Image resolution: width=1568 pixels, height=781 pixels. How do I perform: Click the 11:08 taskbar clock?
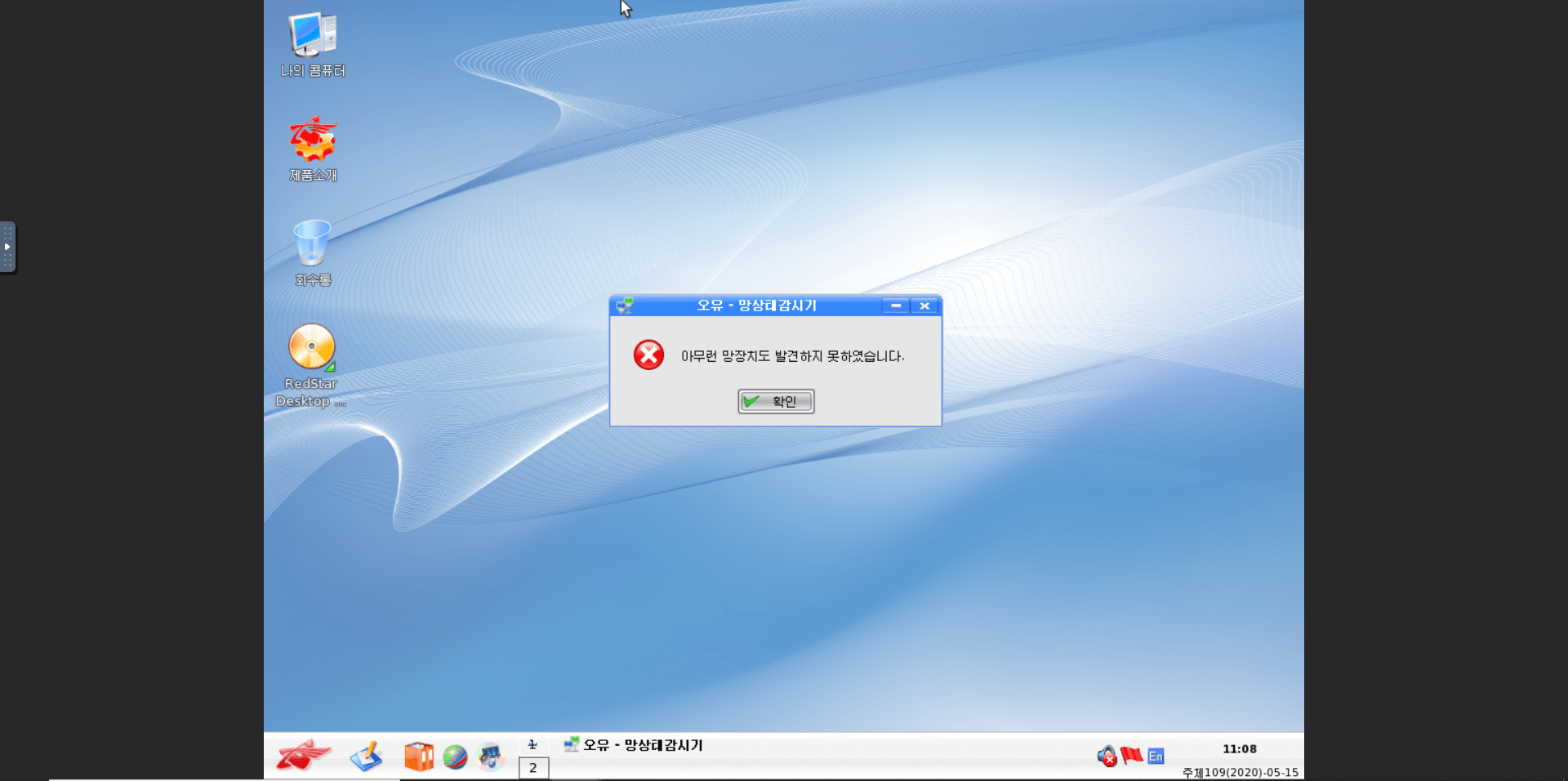click(1239, 749)
